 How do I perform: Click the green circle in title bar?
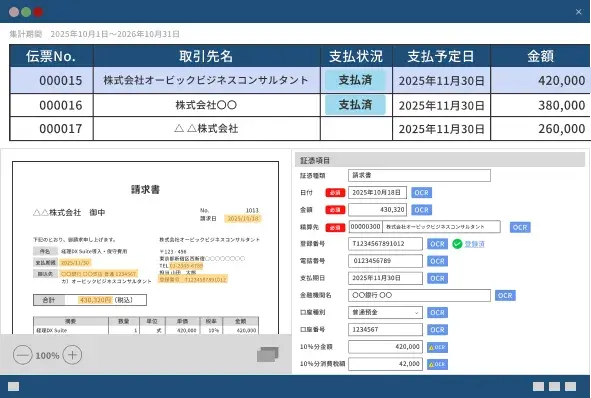(x=26, y=12)
